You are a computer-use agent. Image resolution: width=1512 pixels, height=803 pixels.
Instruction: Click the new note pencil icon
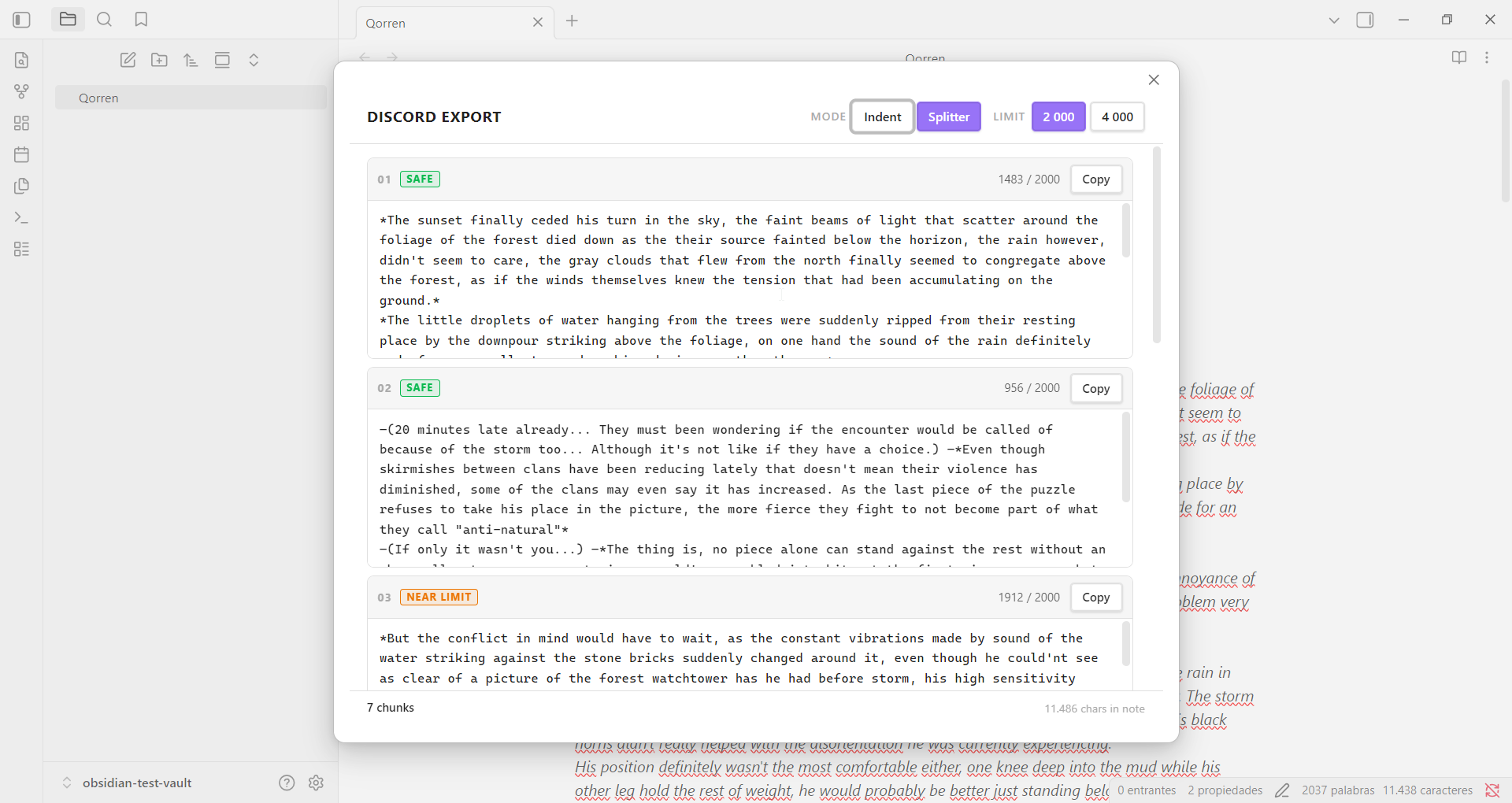point(128,60)
